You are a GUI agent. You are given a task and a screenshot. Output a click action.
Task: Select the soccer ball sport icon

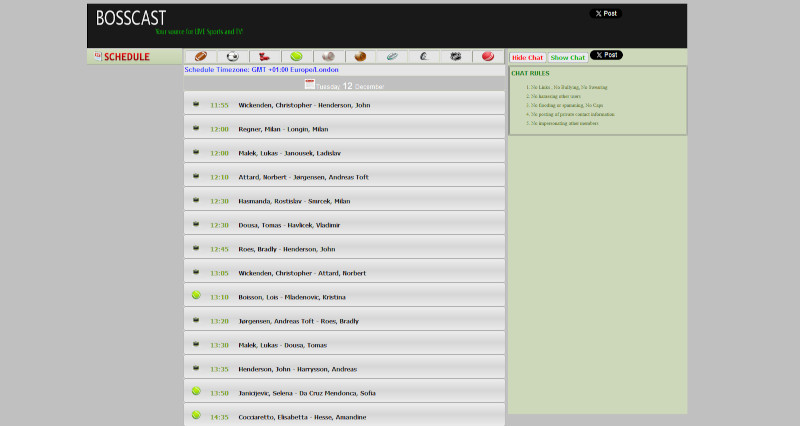pos(233,56)
